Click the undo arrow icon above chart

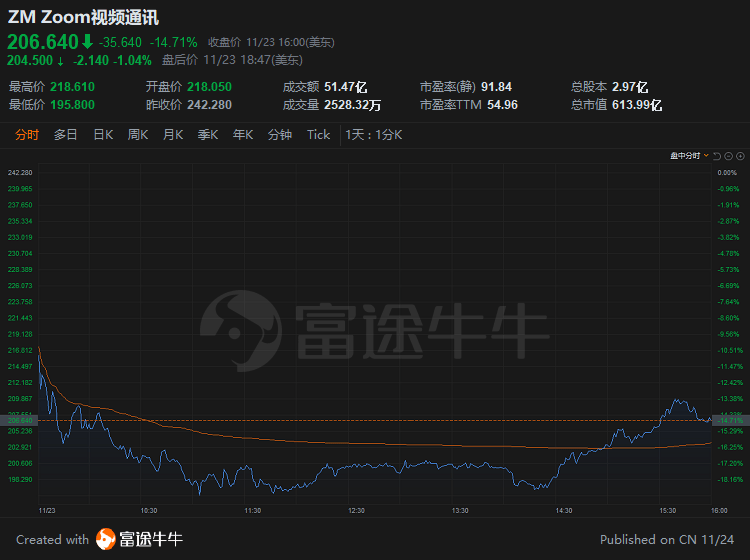[717, 156]
